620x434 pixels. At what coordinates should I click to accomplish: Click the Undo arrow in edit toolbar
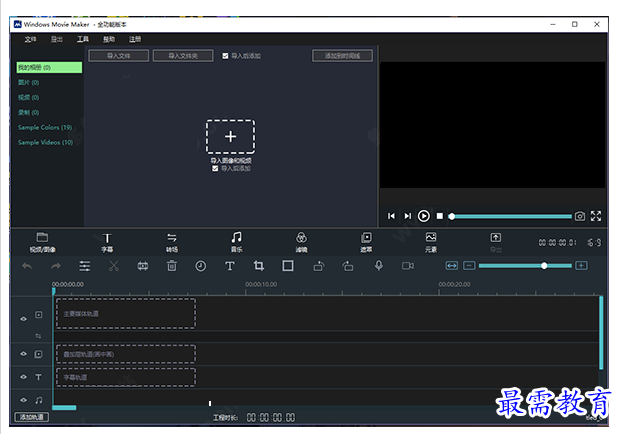[x=27, y=266]
